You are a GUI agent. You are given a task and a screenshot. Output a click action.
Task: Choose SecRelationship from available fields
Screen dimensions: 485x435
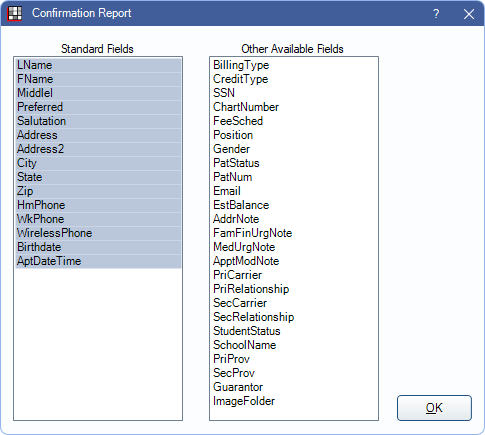294,317
